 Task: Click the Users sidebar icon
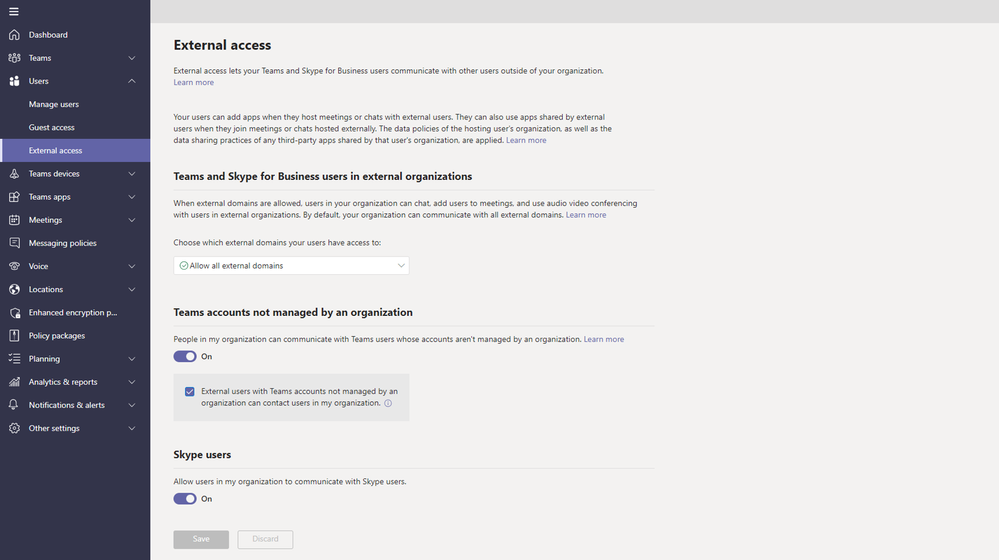coord(14,81)
